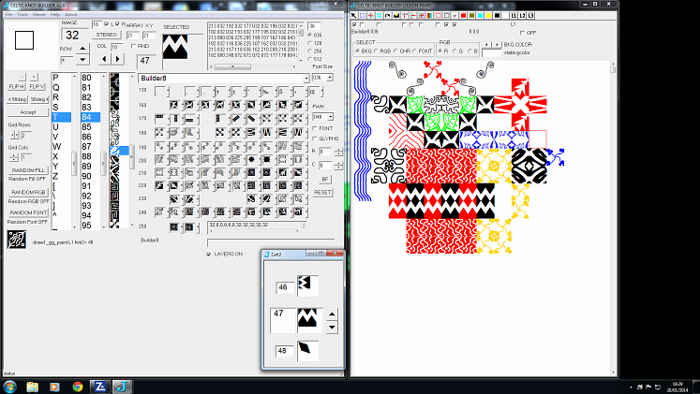Click the R value spinner
The width and height of the screenshot is (700, 394).
[x=338, y=152]
